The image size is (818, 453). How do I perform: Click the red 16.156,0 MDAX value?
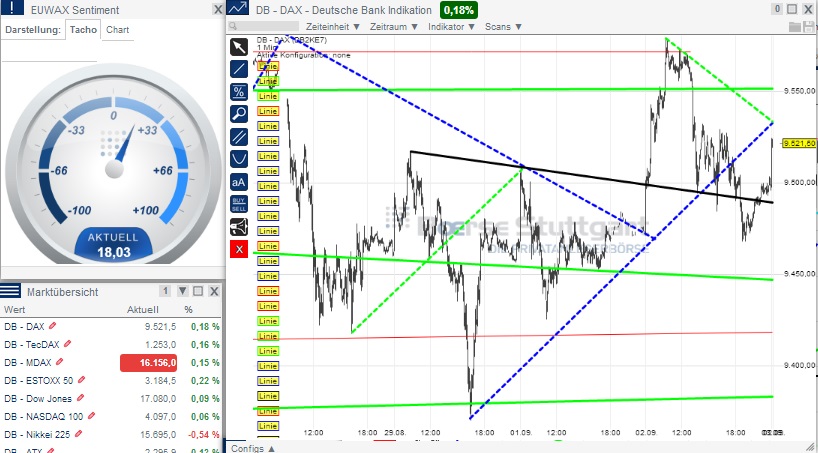(149, 363)
